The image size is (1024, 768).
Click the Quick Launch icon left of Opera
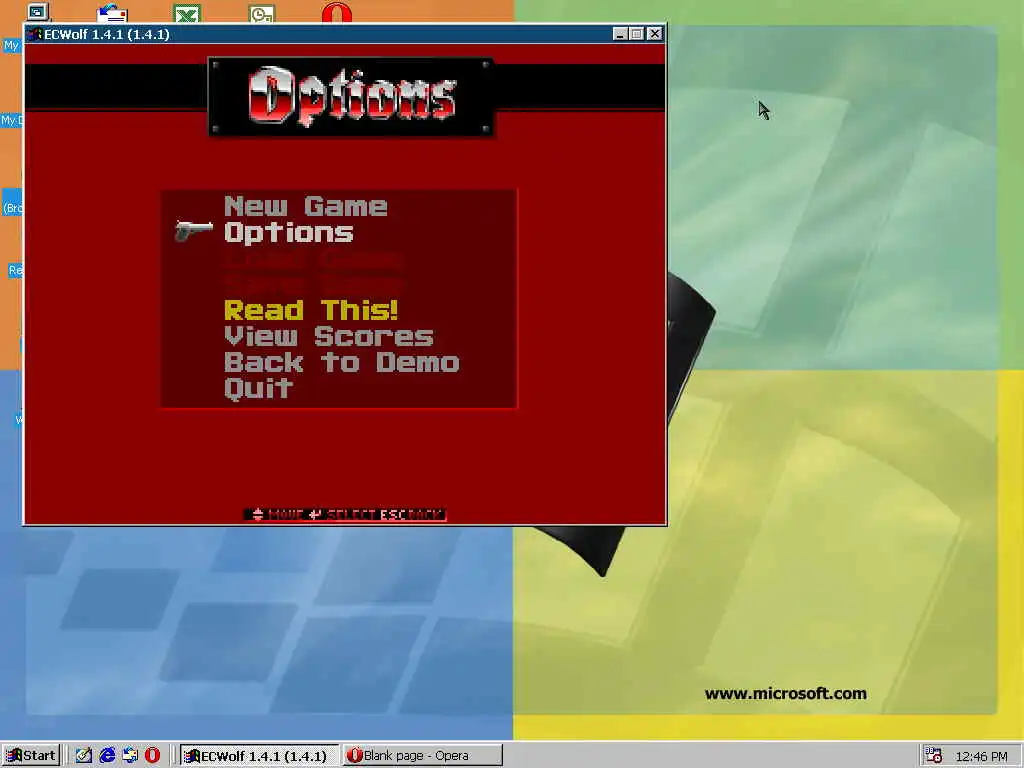point(130,756)
